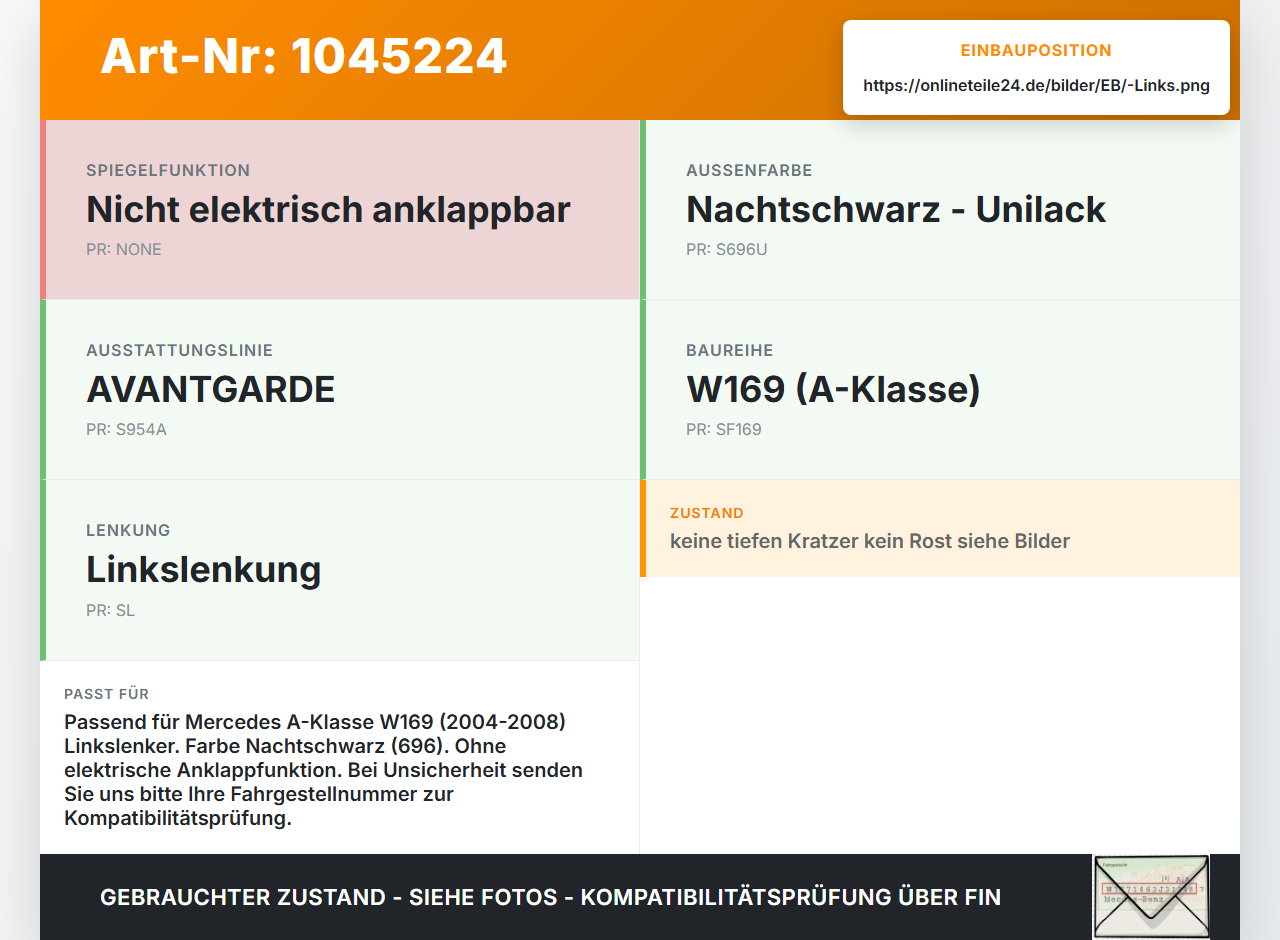
Task: Select the PASST FÜR label
Action: 107,694
